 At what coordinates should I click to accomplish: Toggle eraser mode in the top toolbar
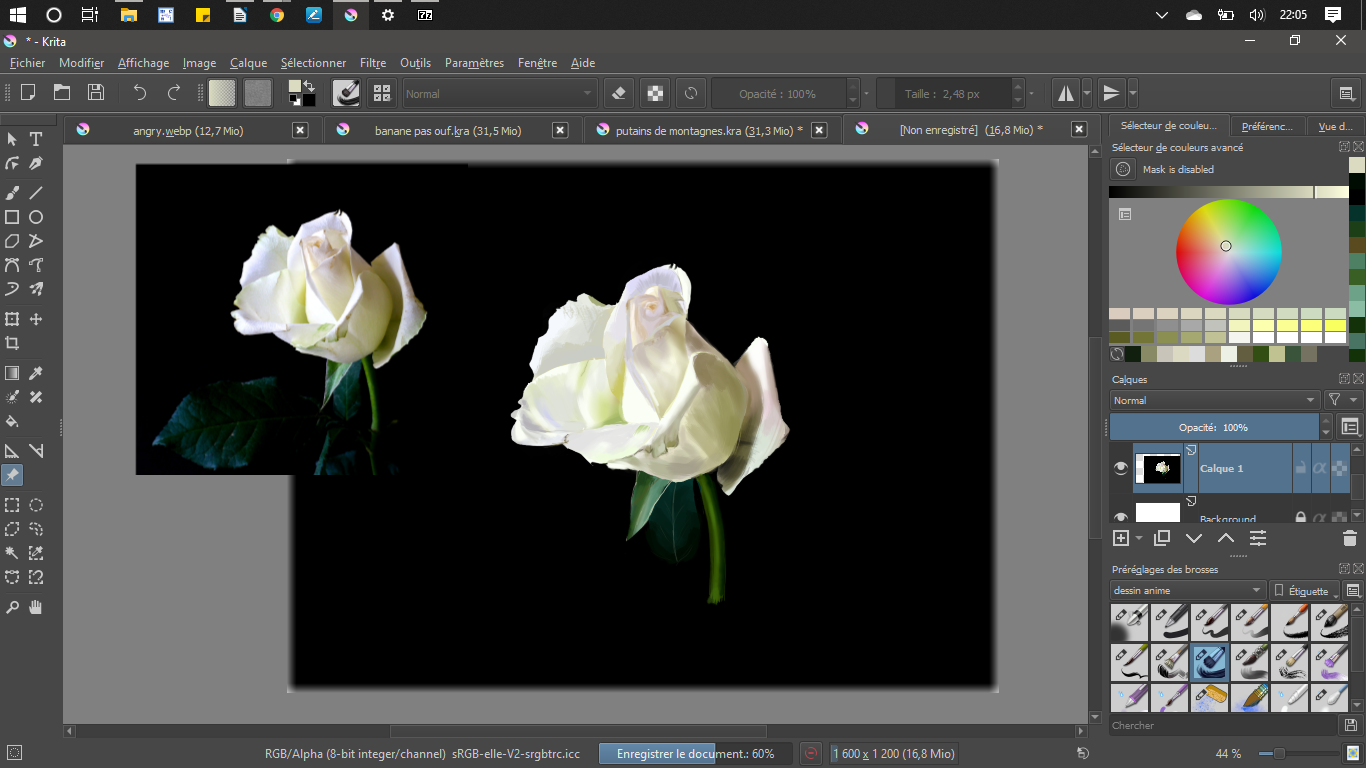pos(618,93)
